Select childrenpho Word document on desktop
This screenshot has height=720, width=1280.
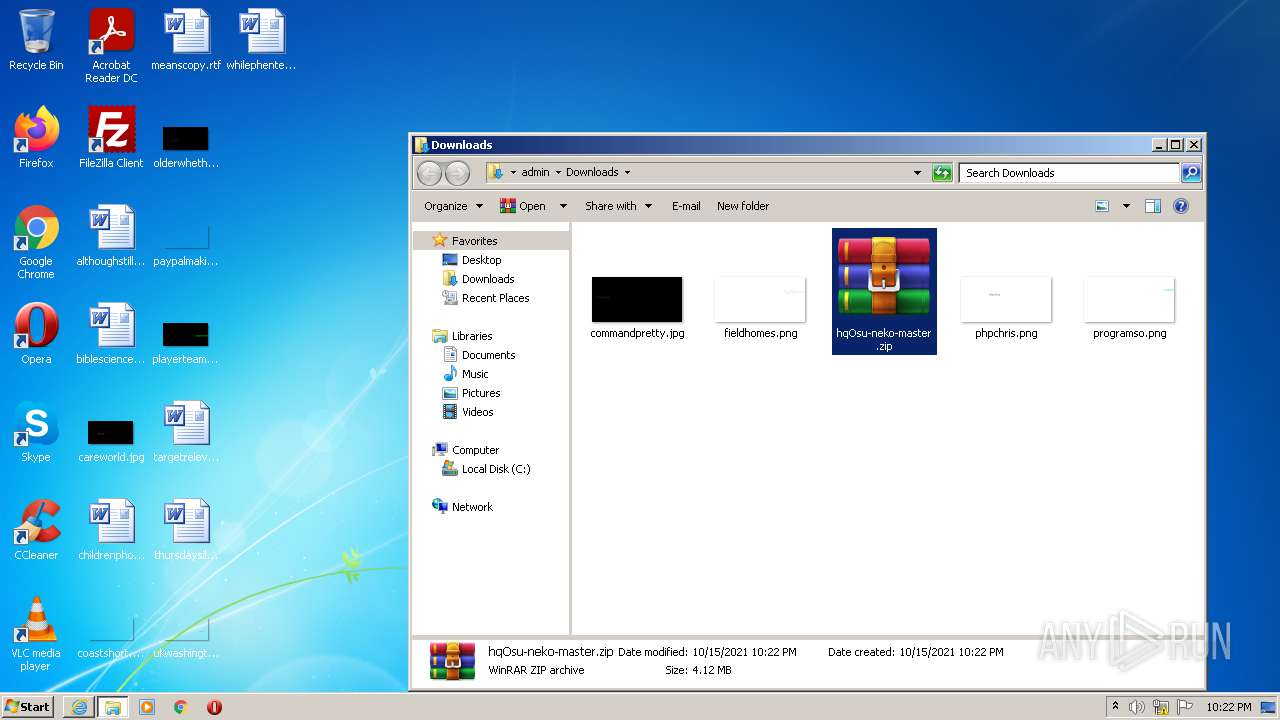coord(111,530)
